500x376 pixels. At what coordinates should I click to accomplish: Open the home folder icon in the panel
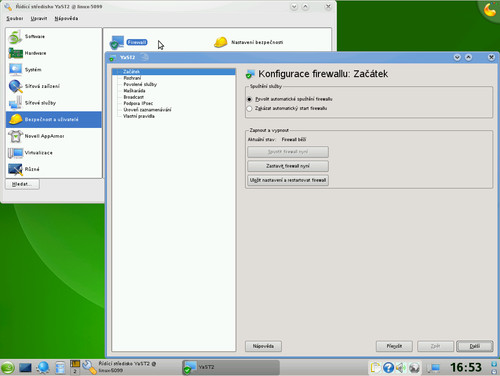60,368
